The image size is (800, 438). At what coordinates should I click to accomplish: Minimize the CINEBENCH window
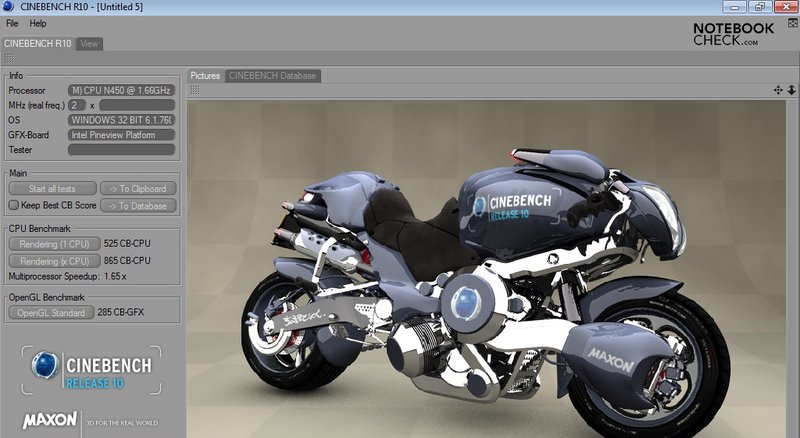[x=735, y=7]
